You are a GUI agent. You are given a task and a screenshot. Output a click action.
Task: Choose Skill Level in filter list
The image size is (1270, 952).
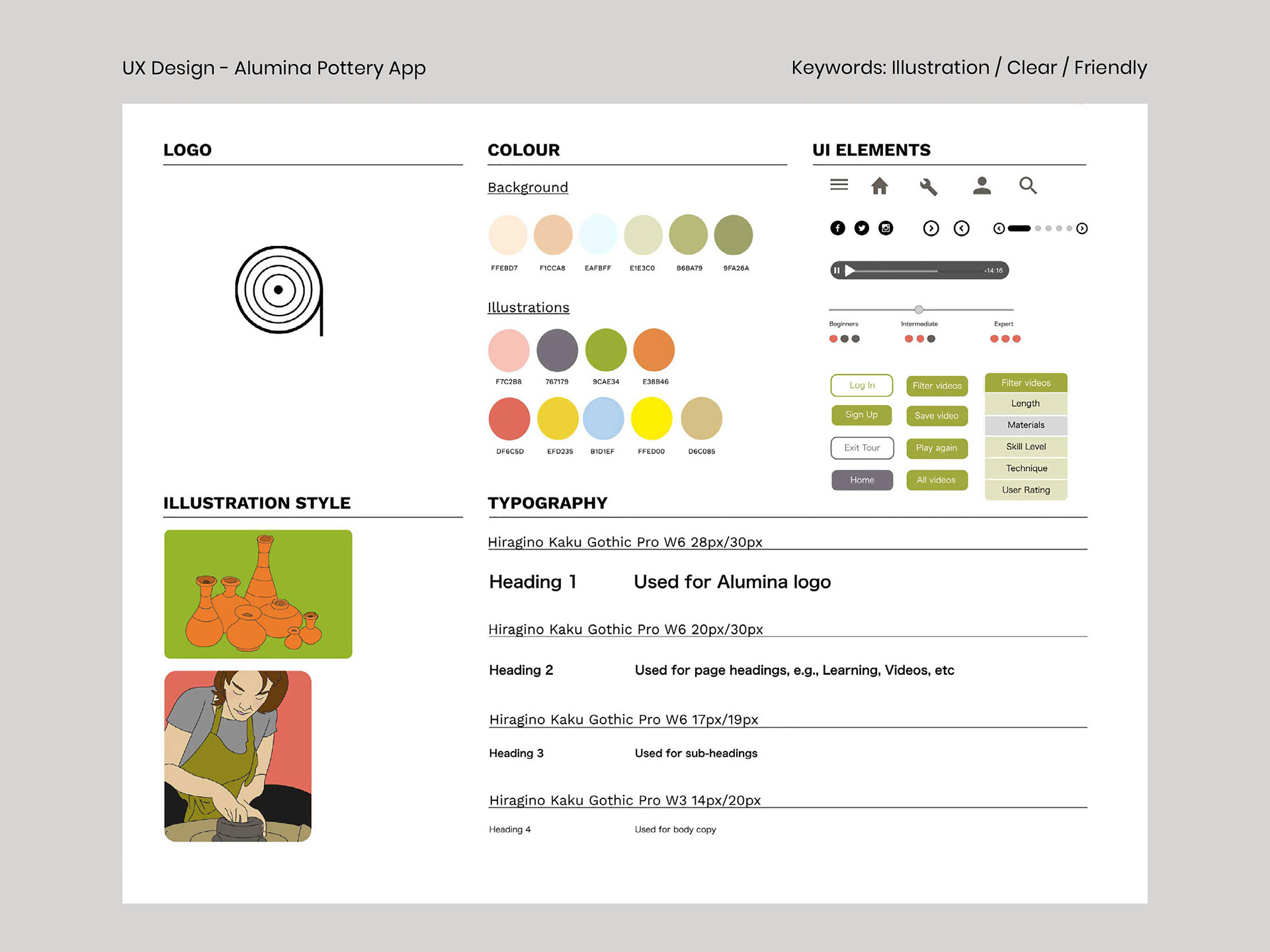(1026, 447)
